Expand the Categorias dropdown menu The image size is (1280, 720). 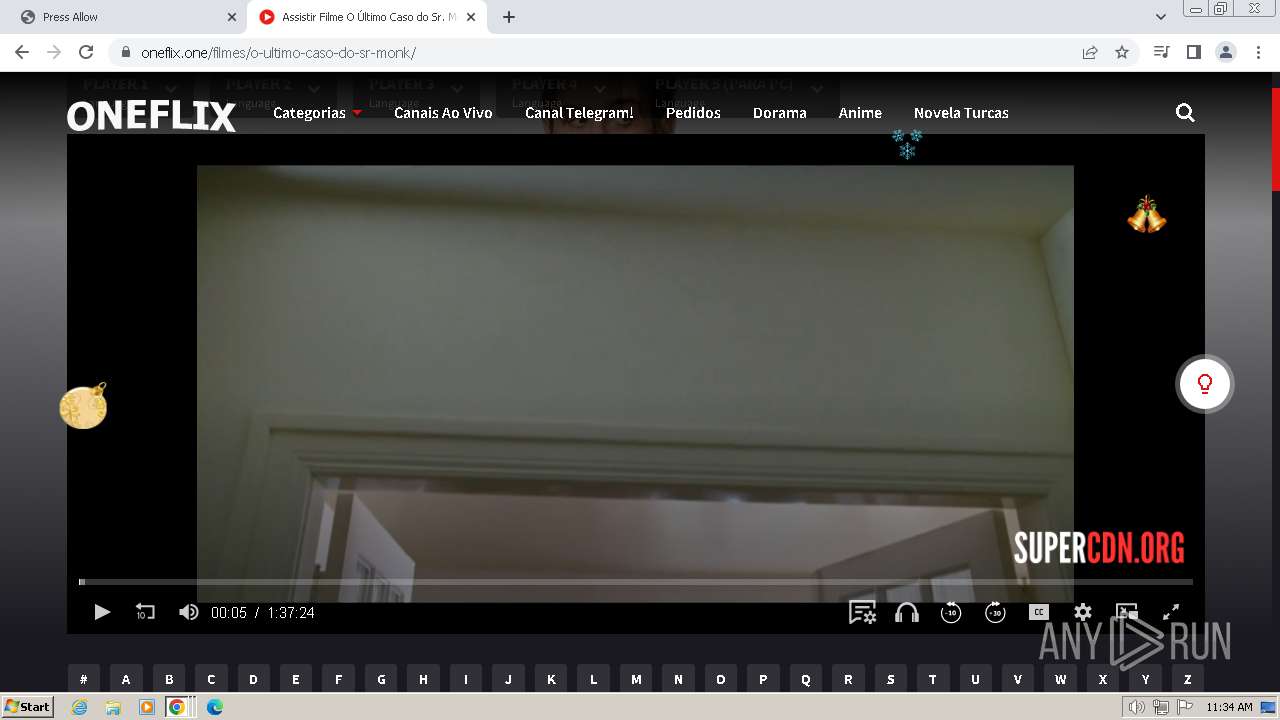[317, 113]
